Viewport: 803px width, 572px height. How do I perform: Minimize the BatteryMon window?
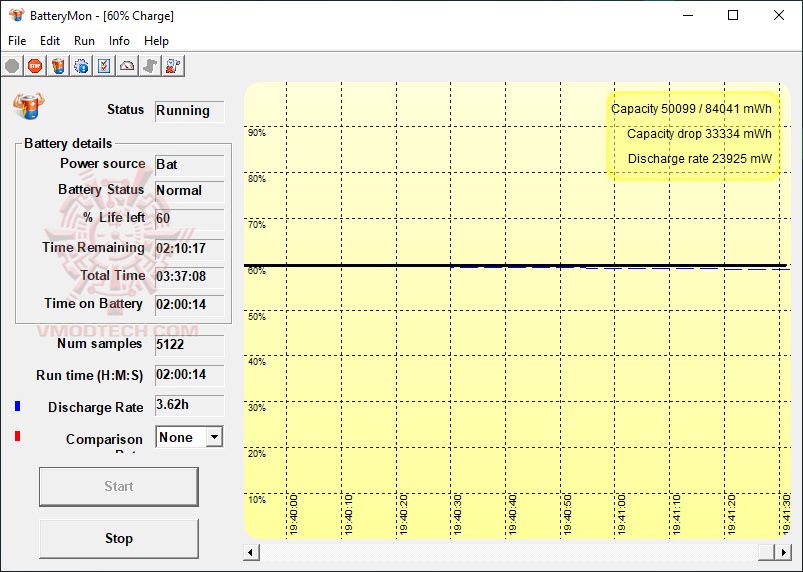pyautogui.click(x=688, y=15)
